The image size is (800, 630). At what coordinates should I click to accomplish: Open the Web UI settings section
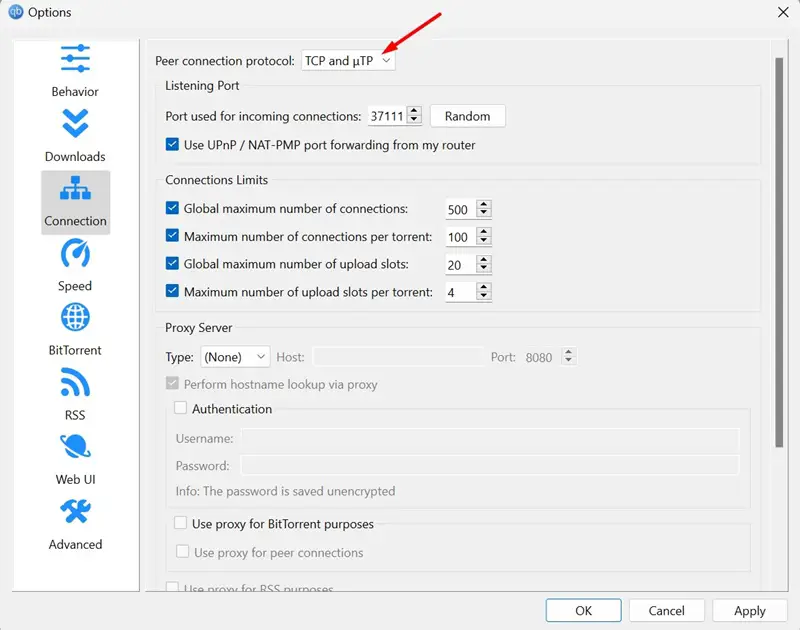75,461
